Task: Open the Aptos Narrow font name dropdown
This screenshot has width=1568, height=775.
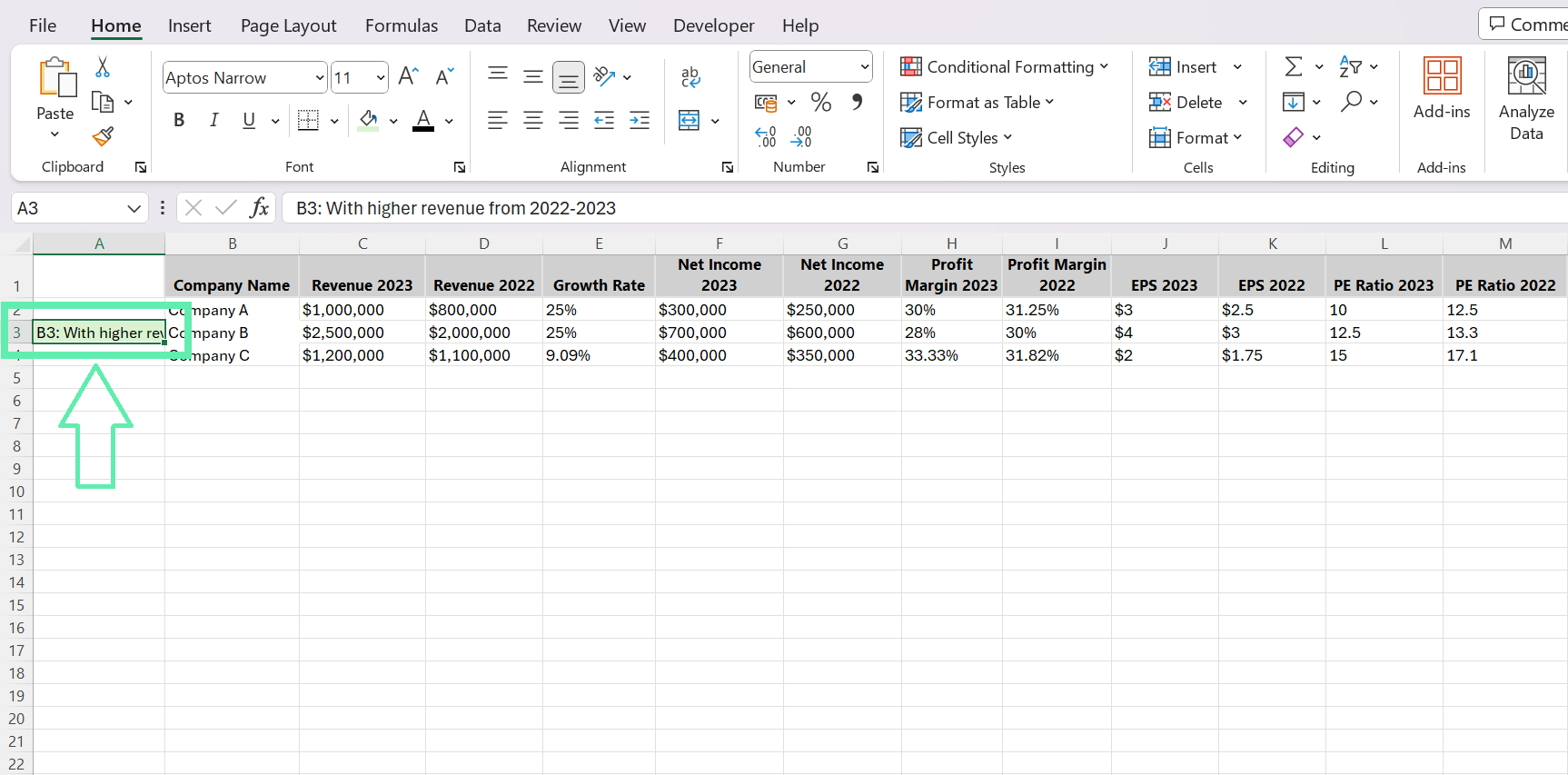Action: click(319, 78)
